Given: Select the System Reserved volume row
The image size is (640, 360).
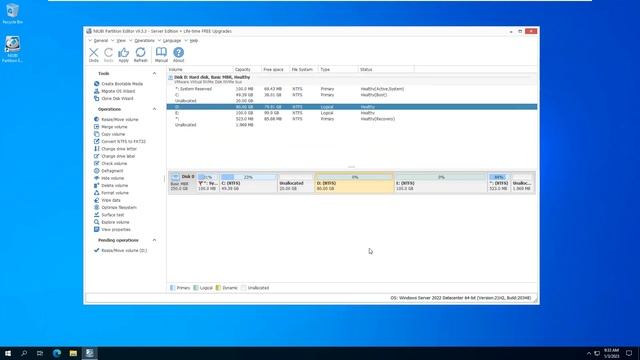Looking at the screenshot, I should click(352, 89).
